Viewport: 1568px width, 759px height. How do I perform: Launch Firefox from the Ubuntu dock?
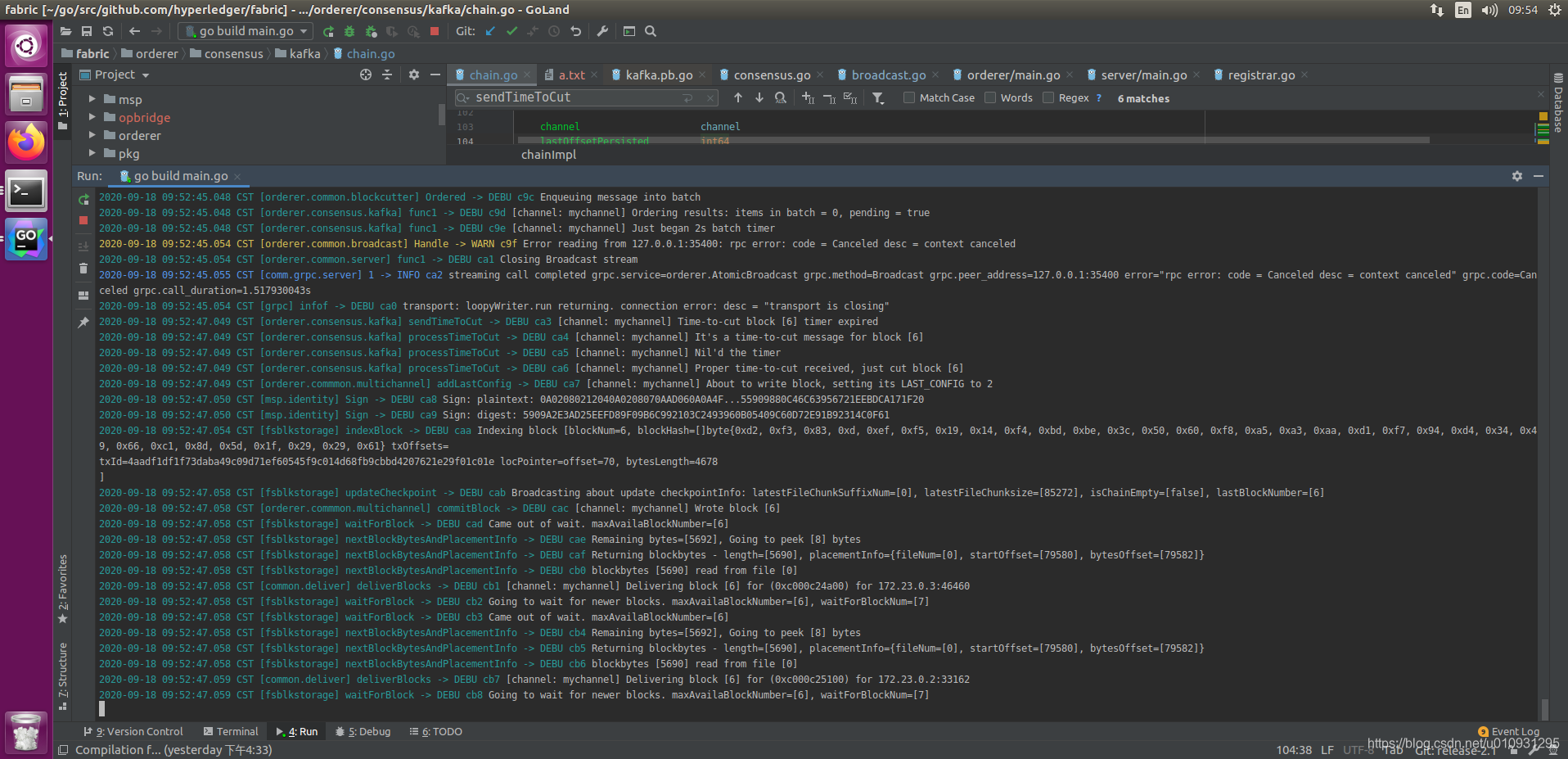click(26, 142)
